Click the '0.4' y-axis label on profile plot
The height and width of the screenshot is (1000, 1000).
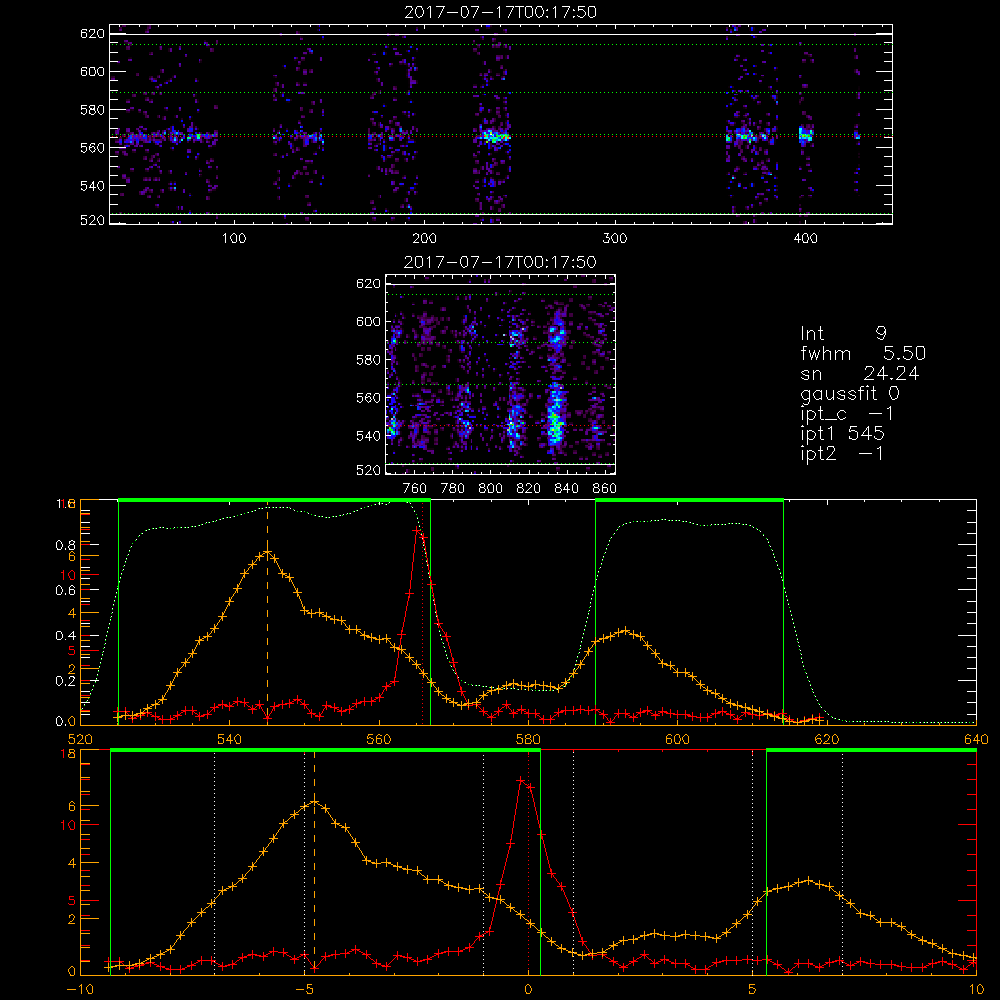tap(67, 636)
